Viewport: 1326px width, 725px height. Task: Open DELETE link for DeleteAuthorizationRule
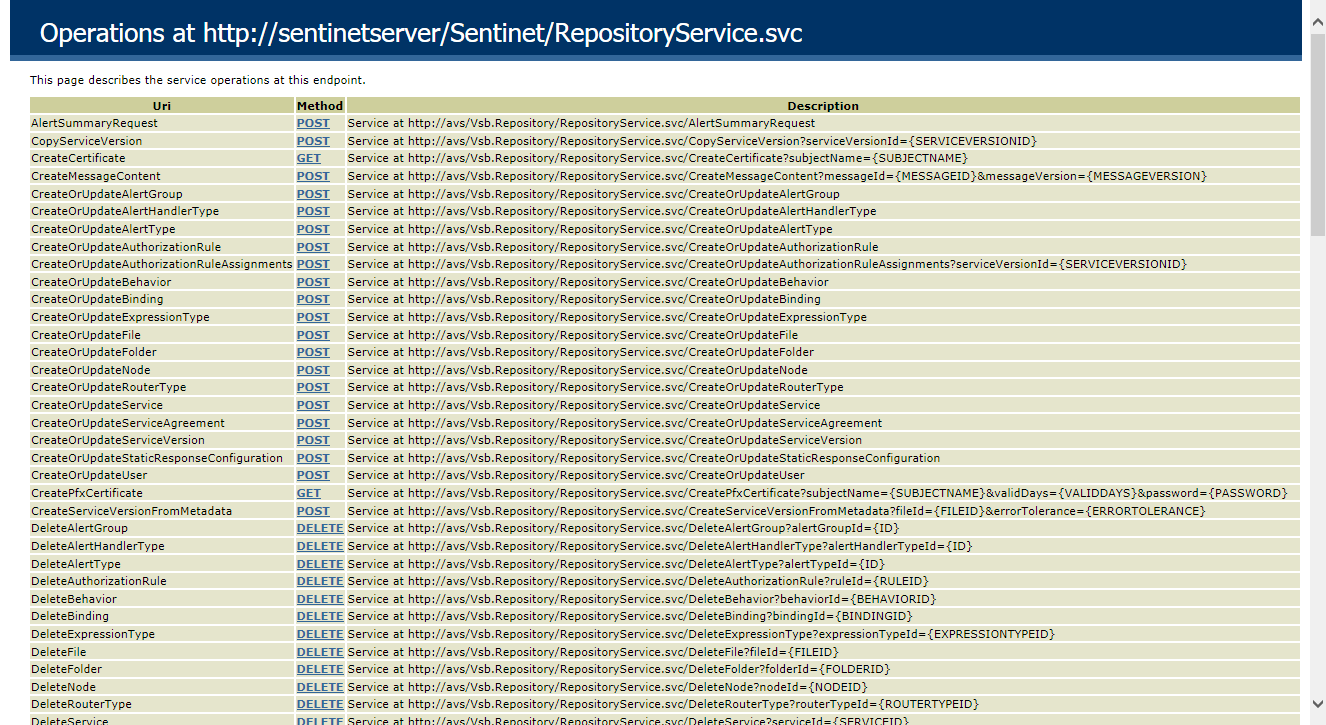[319, 581]
